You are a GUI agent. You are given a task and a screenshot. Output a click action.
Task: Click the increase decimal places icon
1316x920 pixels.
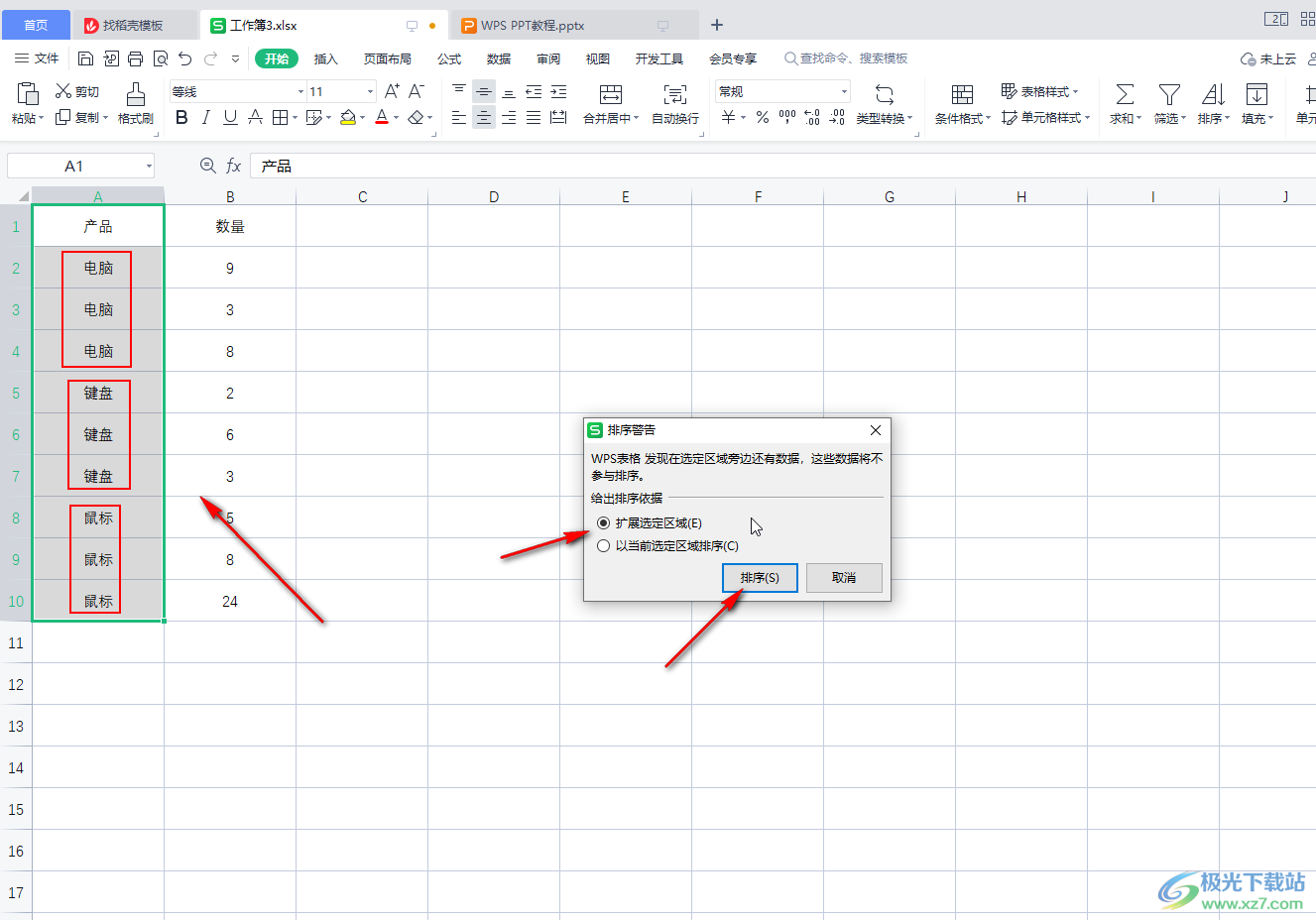(x=812, y=117)
